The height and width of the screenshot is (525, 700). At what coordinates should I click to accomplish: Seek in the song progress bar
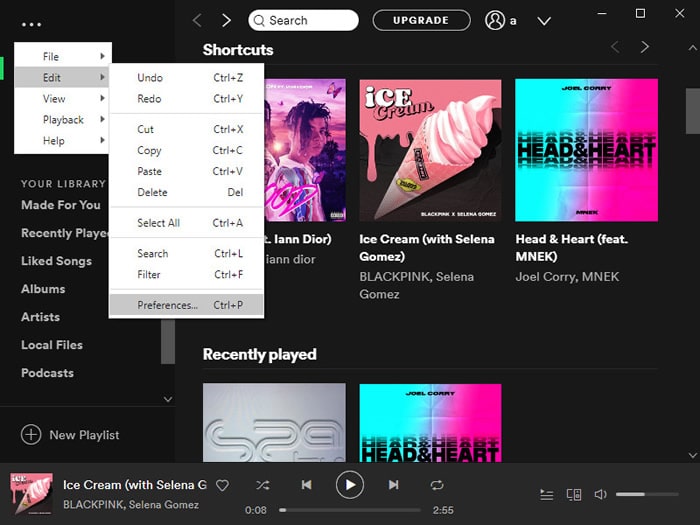350,510
